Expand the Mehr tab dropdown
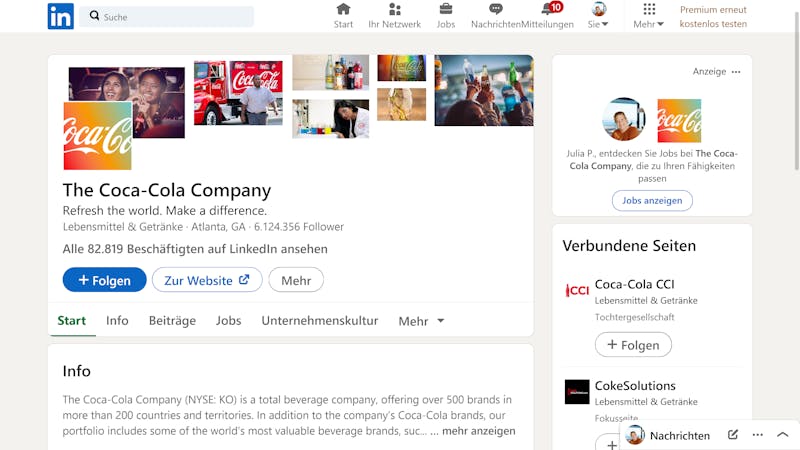The height and width of the screenshot is (450, 800). pyautogui.click(x=421, y=321)
